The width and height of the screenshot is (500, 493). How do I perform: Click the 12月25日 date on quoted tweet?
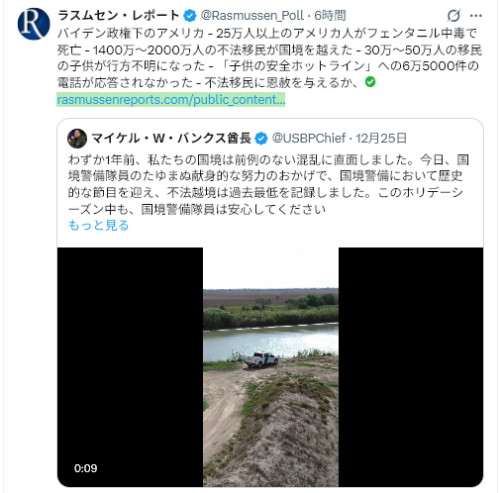click(x=381, y=138)
